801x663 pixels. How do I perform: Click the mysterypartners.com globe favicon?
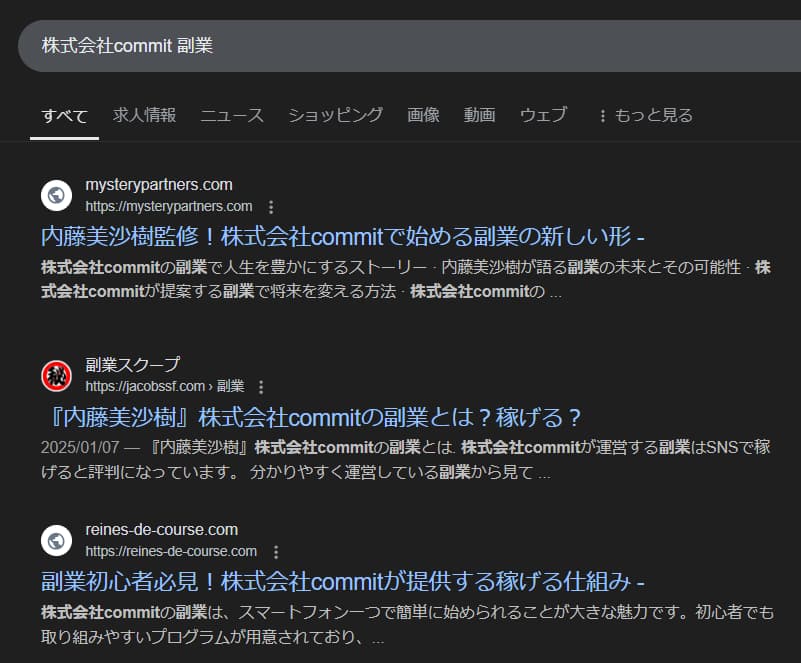click(x=56, y=195)
